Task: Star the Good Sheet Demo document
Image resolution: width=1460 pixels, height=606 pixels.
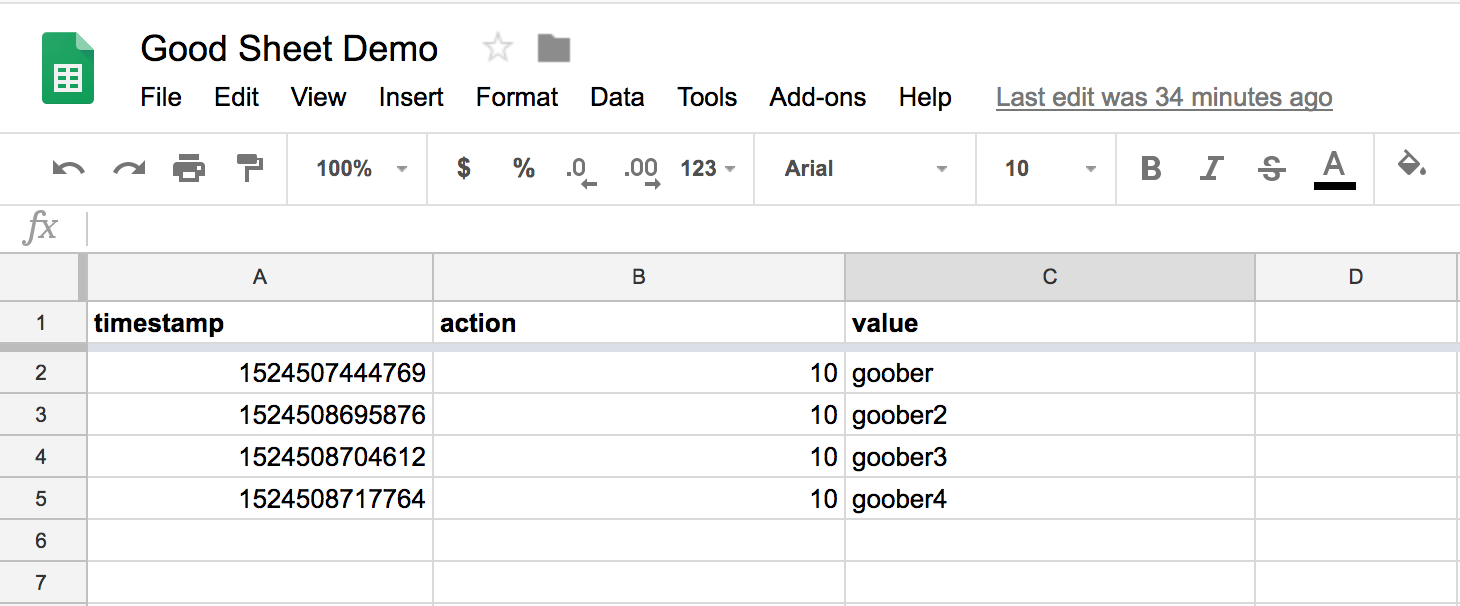Action: pyautogui.click(x=497, y=47)
